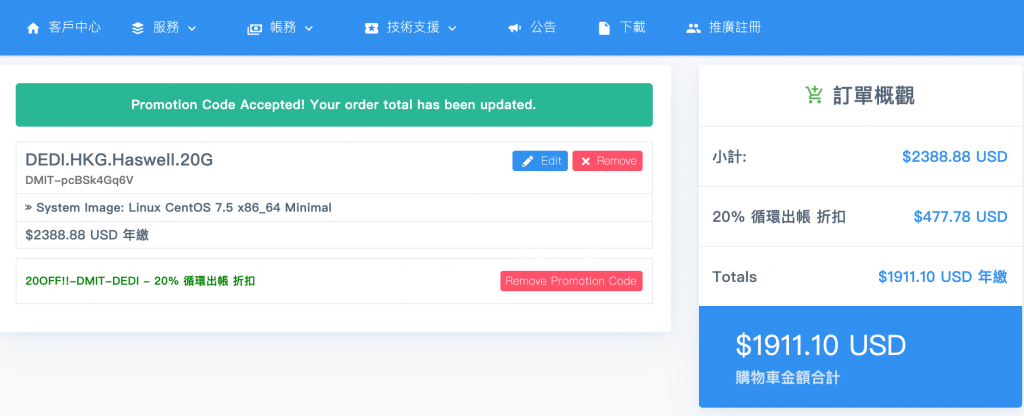Image resolution: width=1024 pixels, height=416 pixels.
Task: Expand the 帳務 dropdown chevron
Action: pos(310,29)
